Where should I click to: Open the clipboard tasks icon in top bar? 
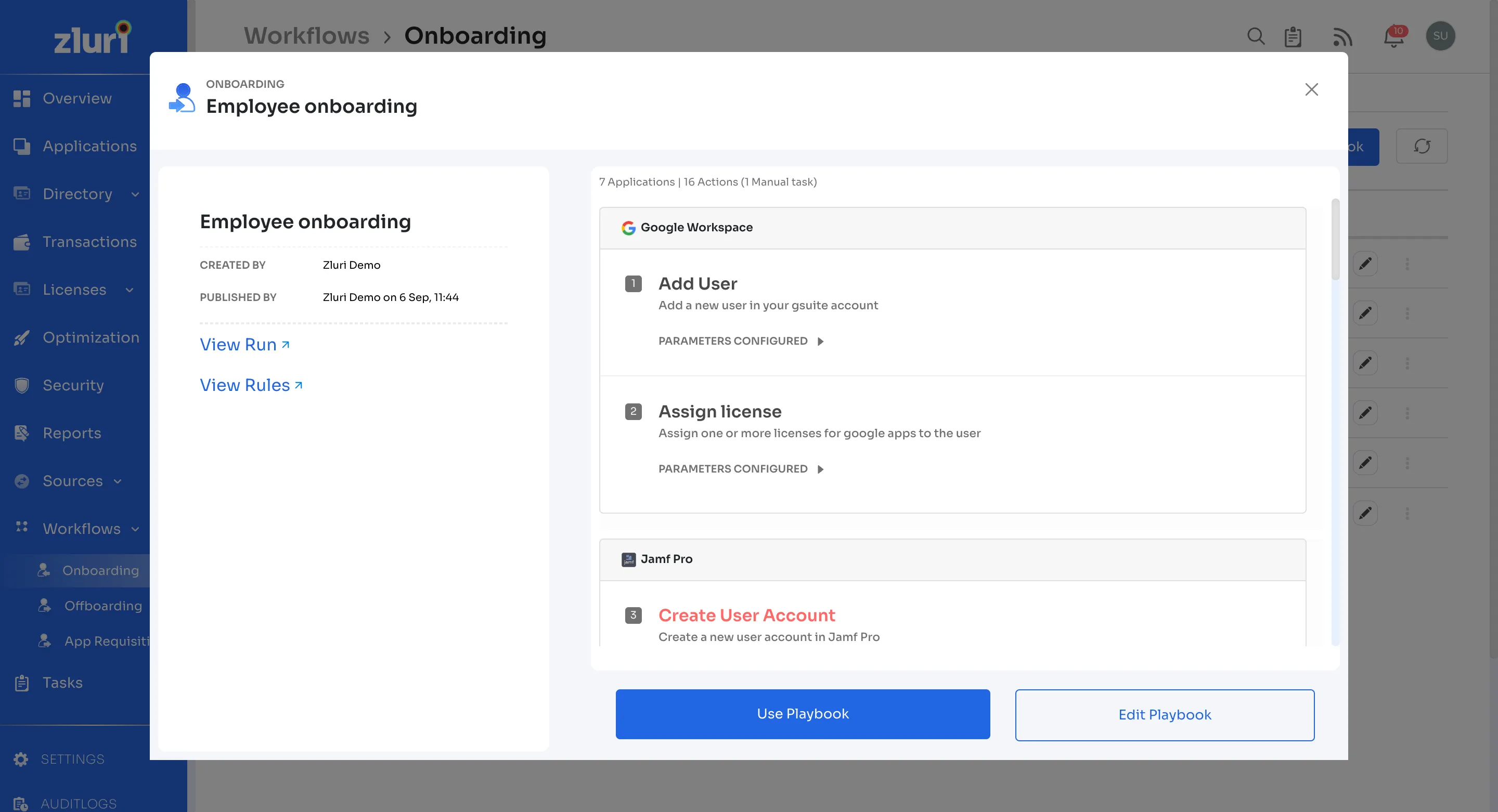(1293, 36)
